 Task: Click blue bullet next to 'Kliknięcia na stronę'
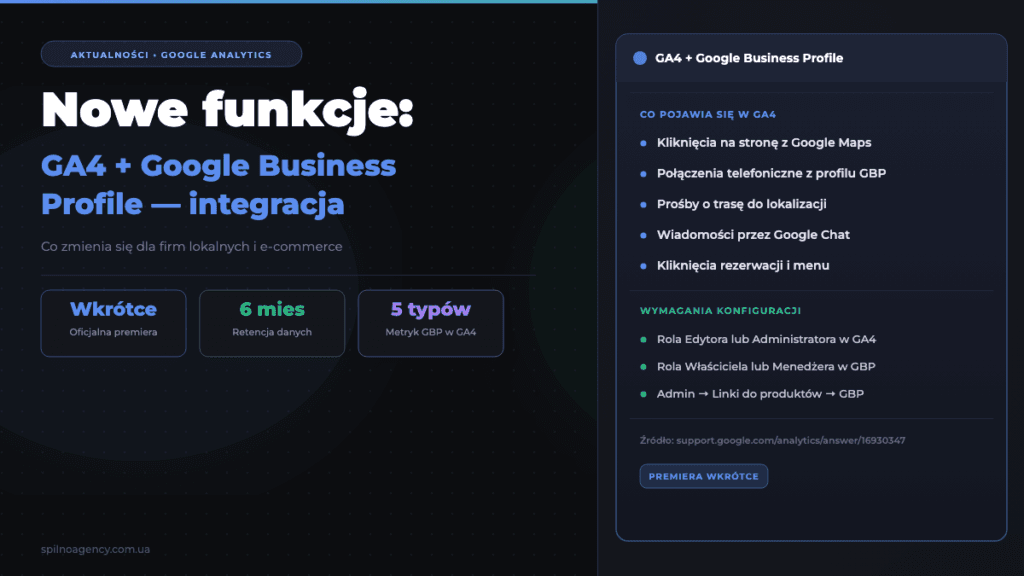643,143
